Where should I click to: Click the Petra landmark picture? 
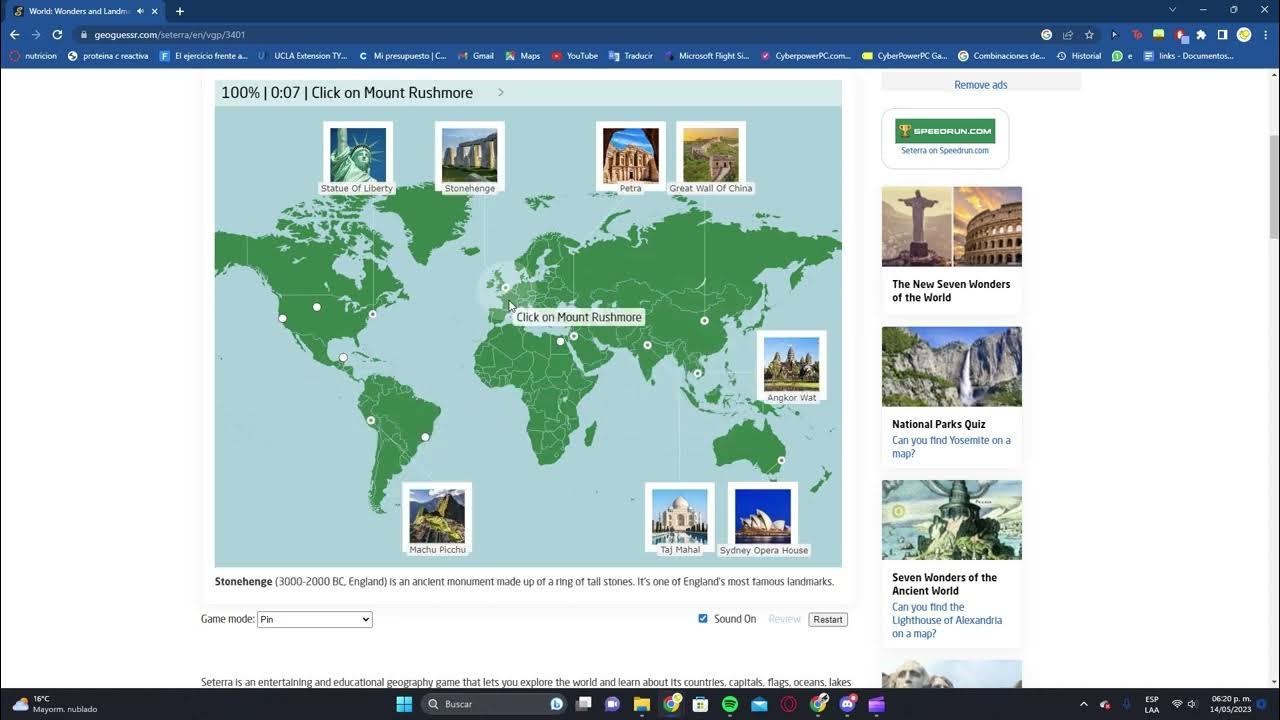(630, 155)
